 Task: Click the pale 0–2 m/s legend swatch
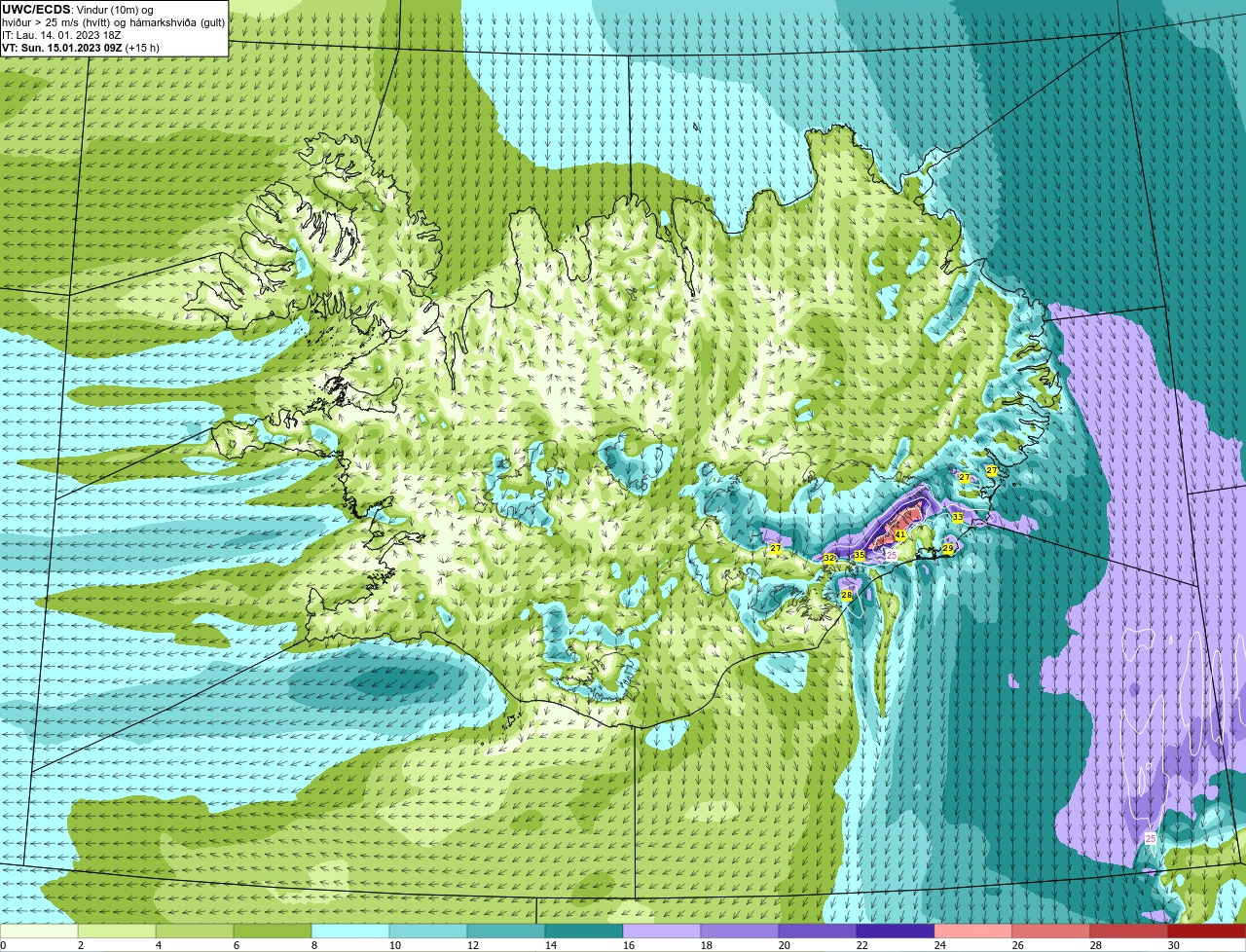(x=39, y=932)
